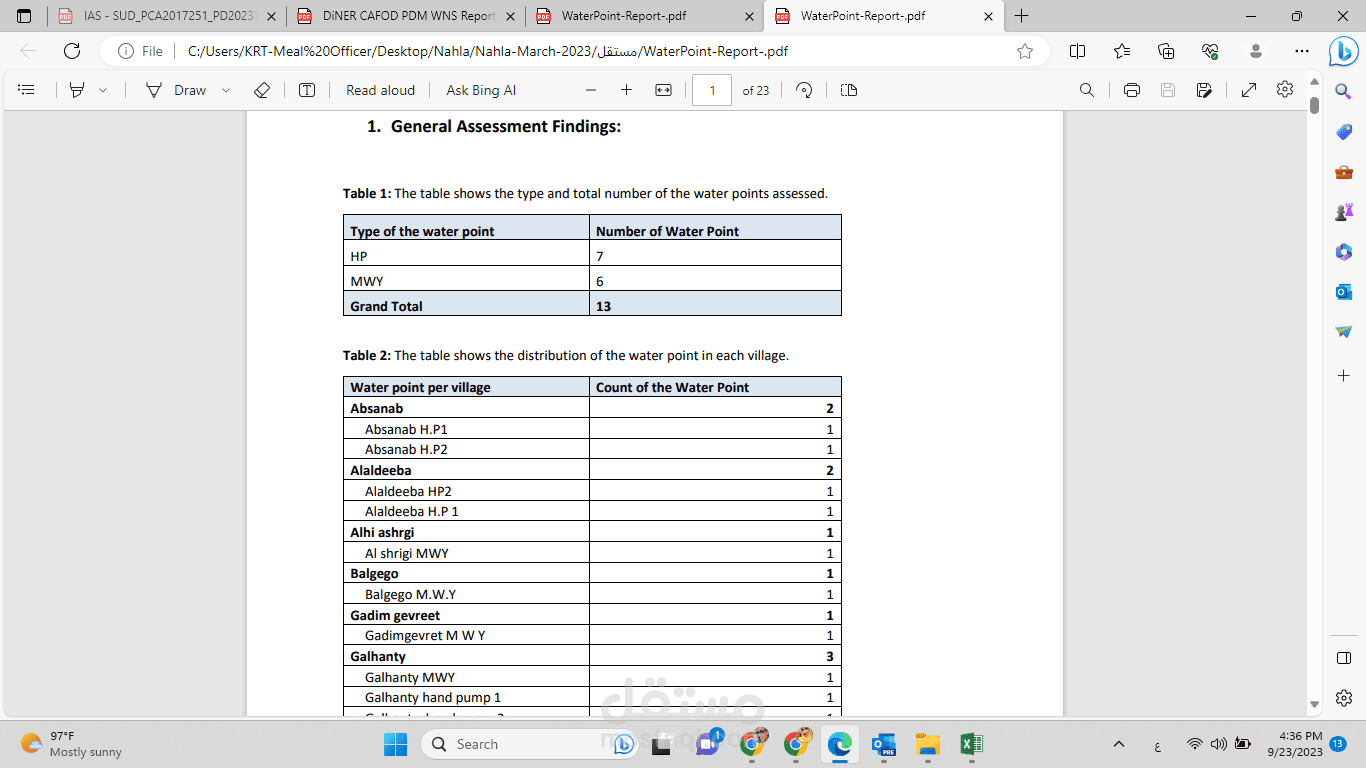This screenshot has height=768, width=1366.
Task: Click the 'Absanab H.P1' table row text
Action: (x=406, y=429)
